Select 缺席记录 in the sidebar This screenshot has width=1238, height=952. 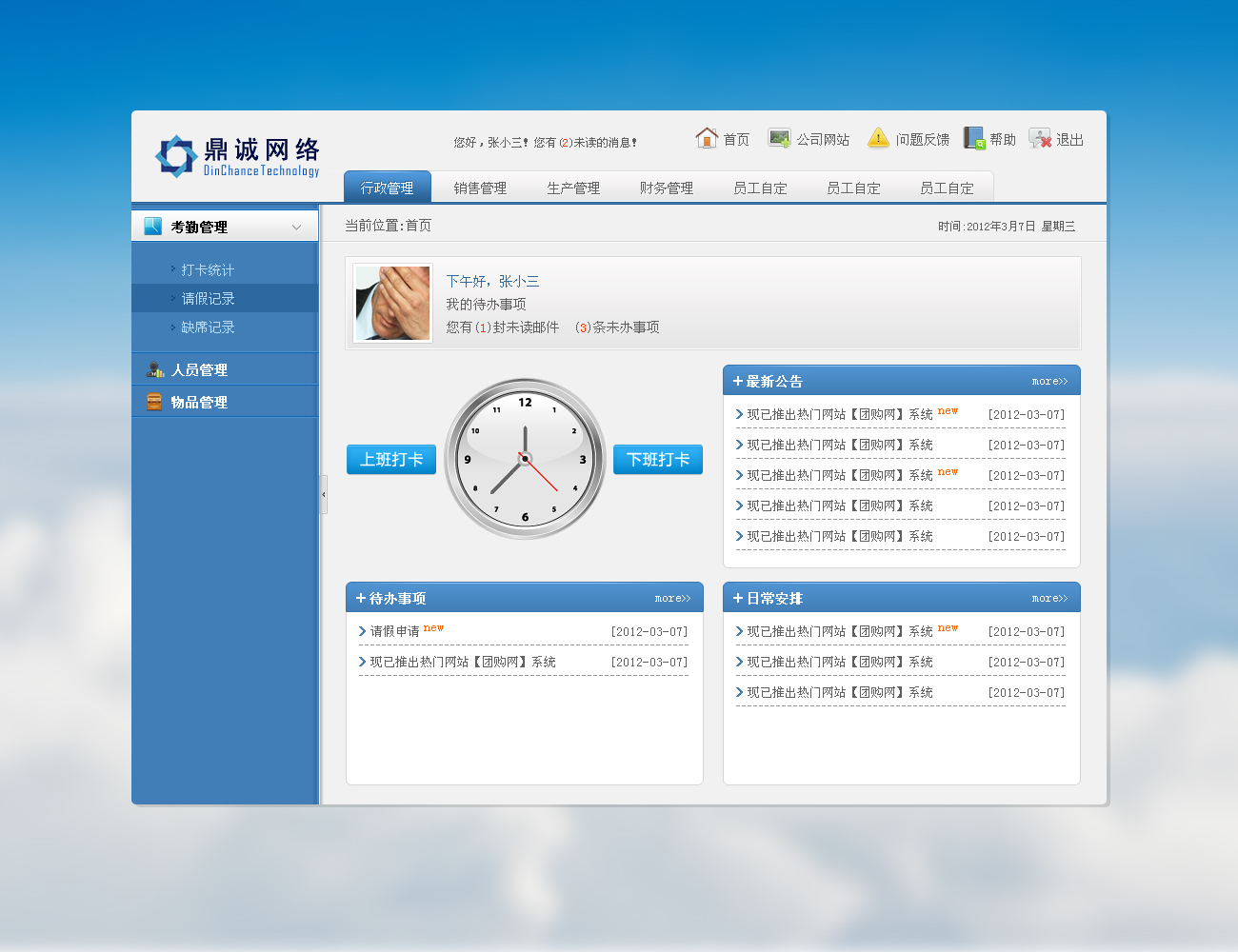pyautogui.click(x=208, y=327)
